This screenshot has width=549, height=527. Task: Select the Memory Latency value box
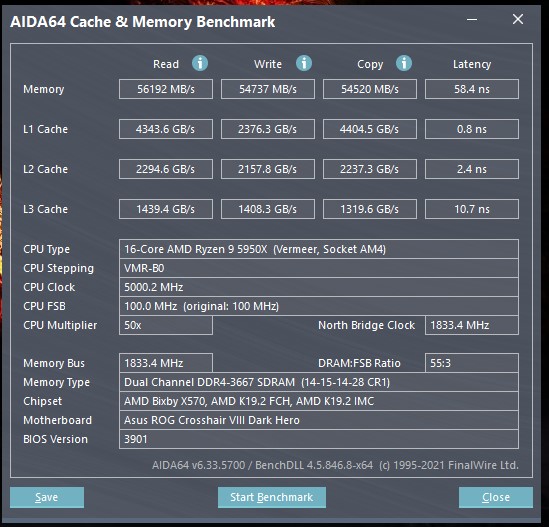pyautogui.click(x=472, y=89)
